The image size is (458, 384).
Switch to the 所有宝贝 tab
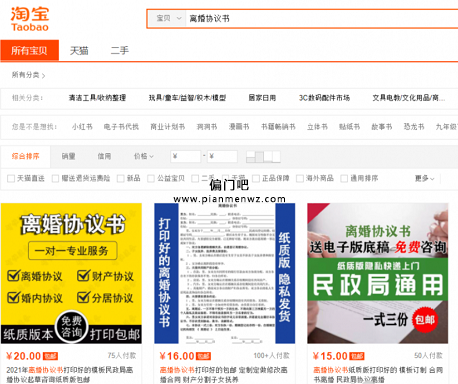[x=29, y=50]
